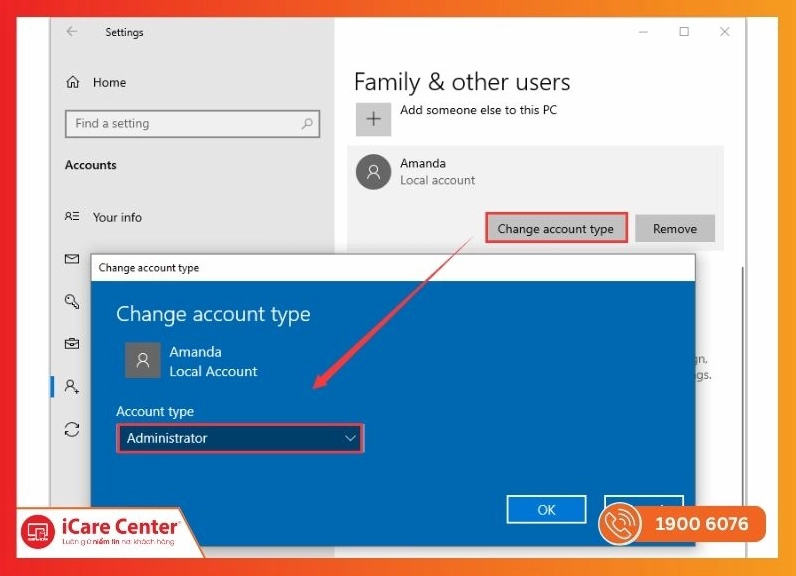Click the back arrow in Settings

click(x=72, y=31)
